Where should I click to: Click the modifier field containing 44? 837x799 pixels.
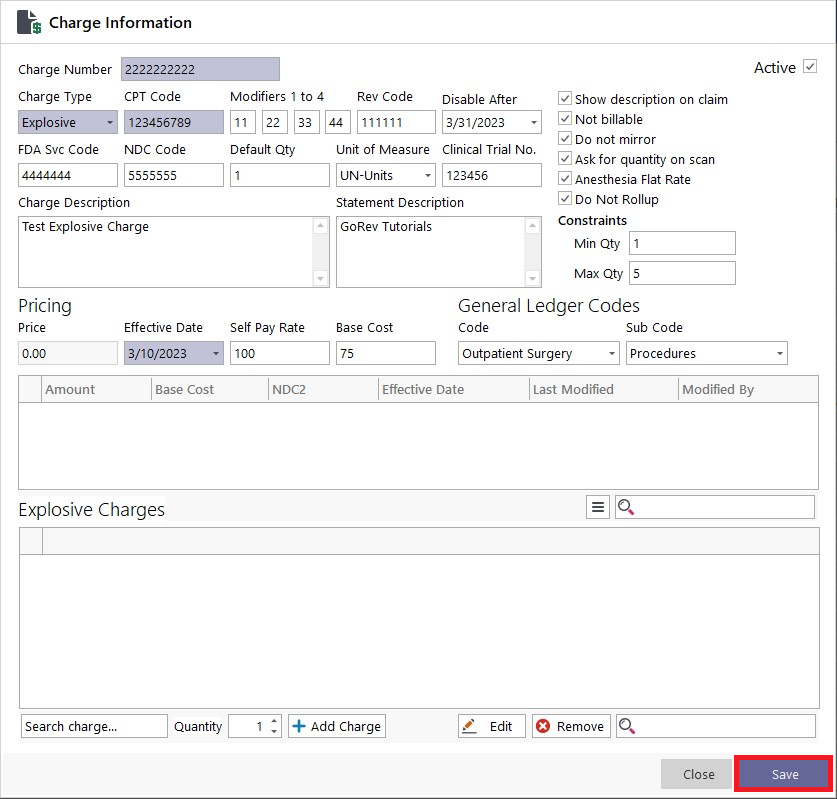click(338, 122)
